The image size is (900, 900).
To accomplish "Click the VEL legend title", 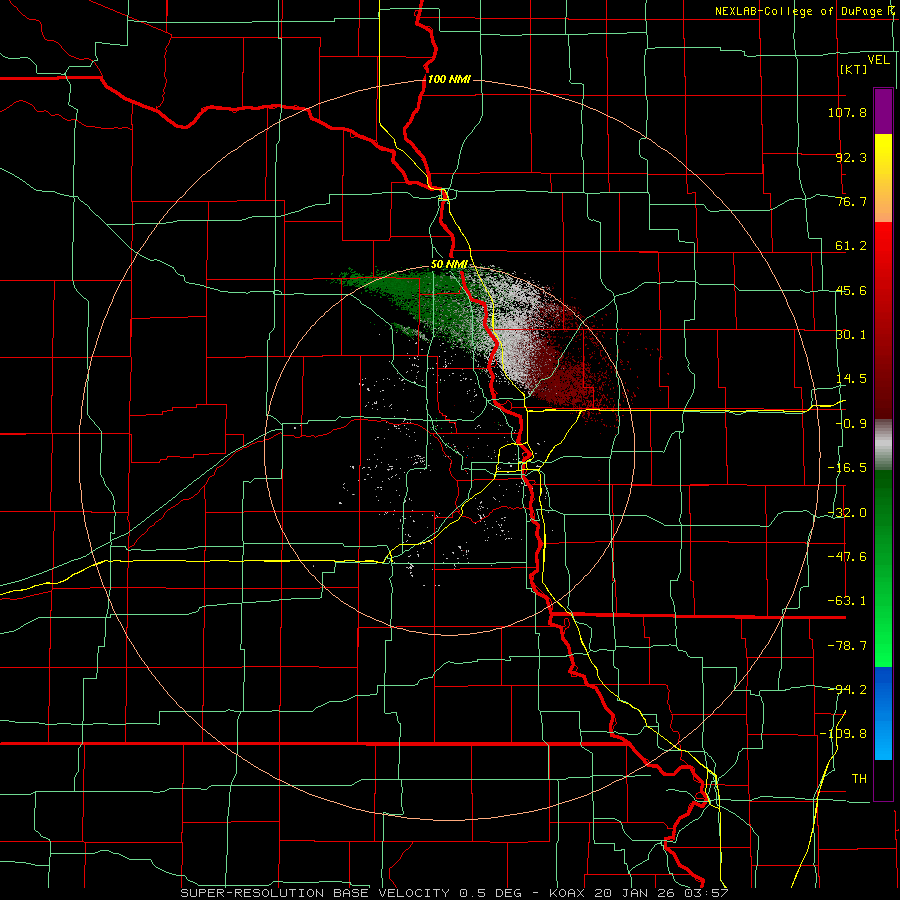I will (x=878, y=60).
